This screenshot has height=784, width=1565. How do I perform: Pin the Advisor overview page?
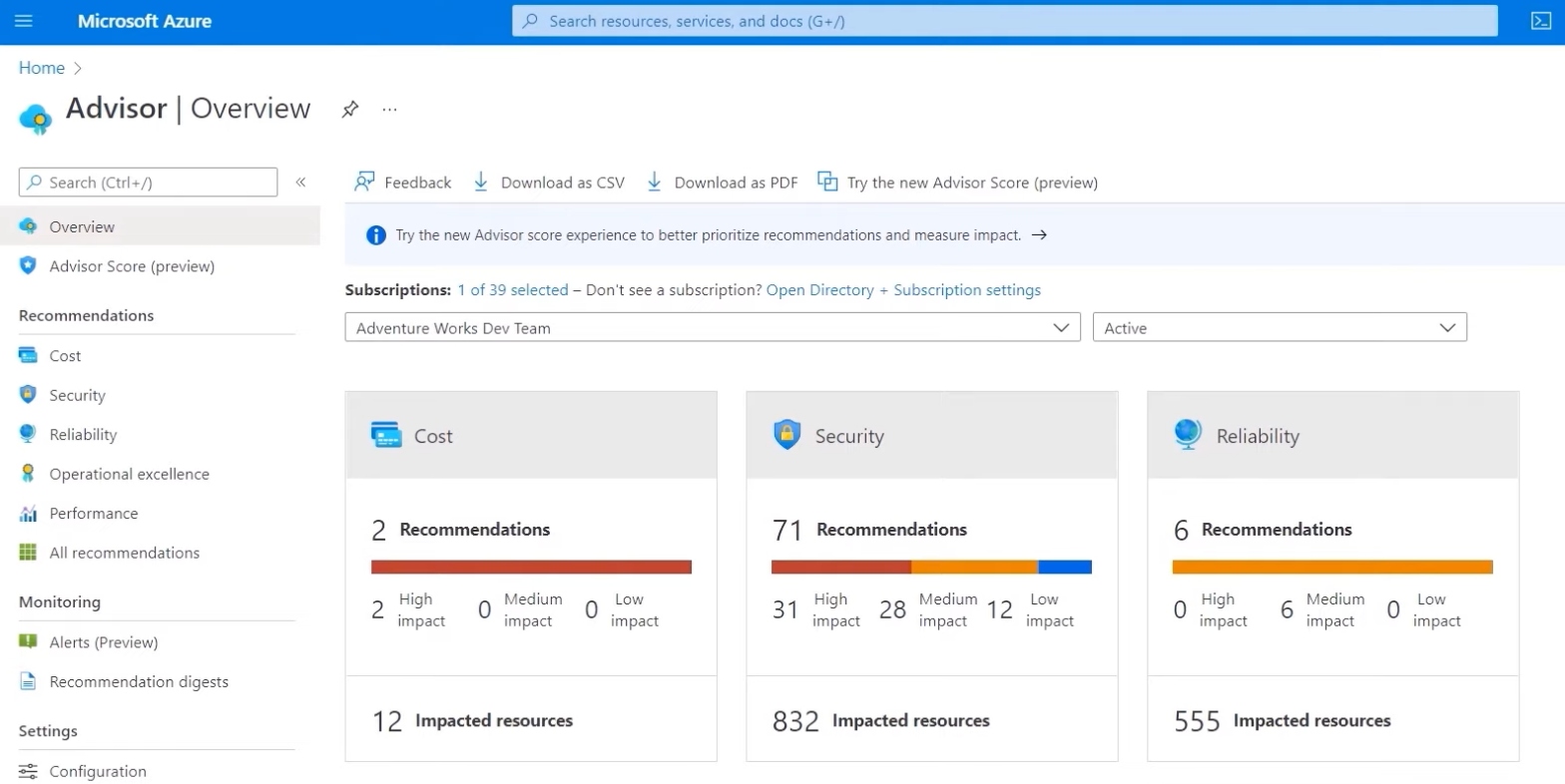point(349,110)
